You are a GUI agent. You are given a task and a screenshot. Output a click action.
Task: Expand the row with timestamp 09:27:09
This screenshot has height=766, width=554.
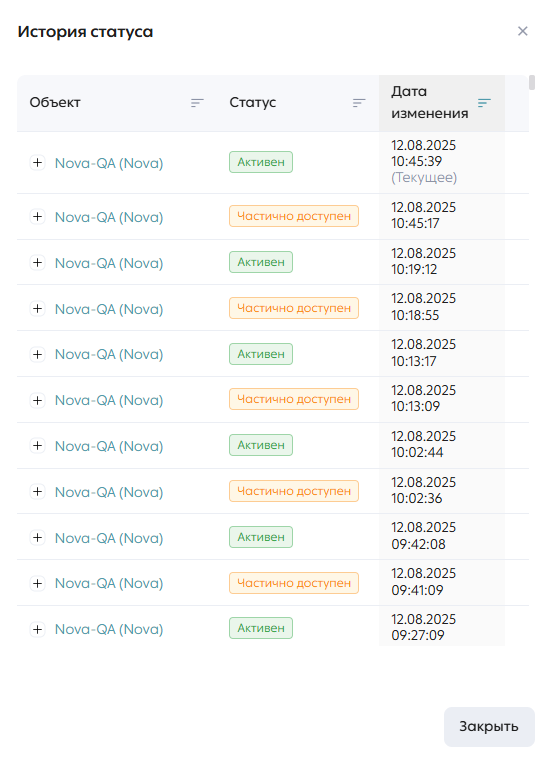[x=38, y=629]
